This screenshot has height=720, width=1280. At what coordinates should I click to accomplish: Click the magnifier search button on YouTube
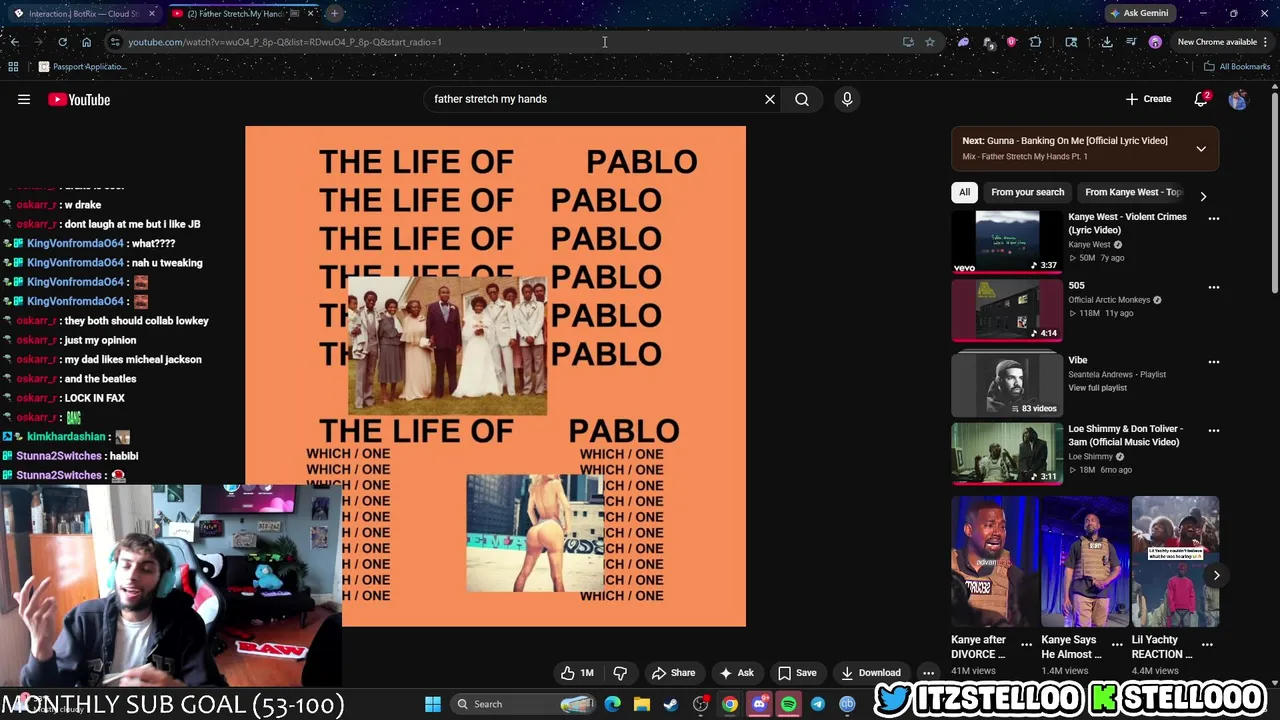802,99
